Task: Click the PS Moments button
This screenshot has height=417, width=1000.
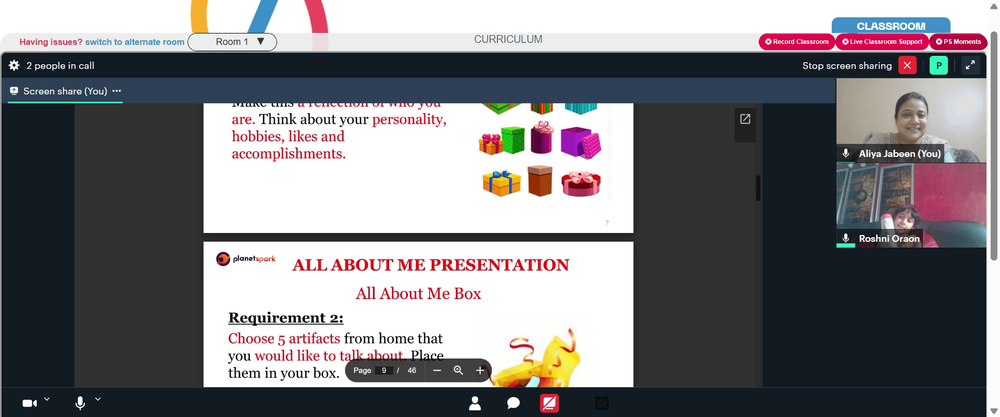Action: coord(958,42)
